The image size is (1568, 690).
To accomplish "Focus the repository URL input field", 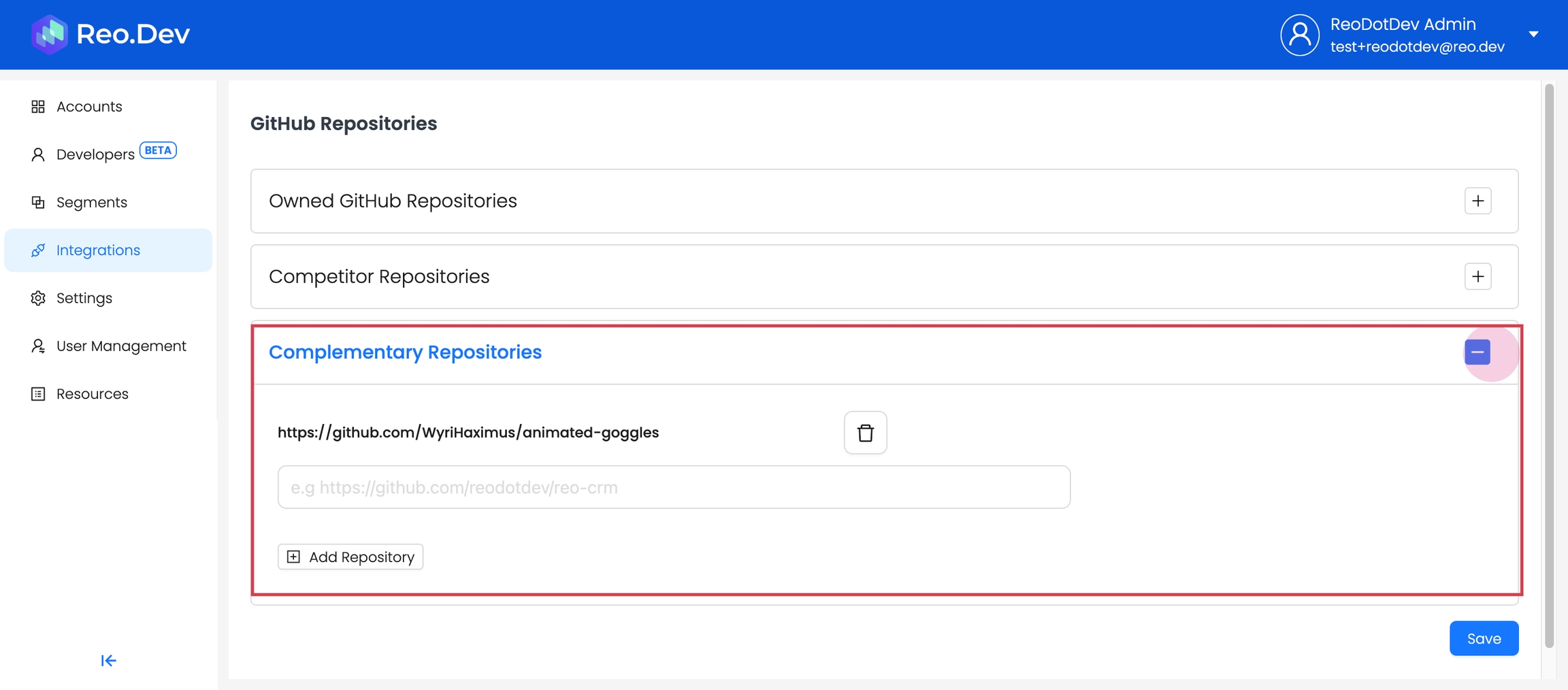I will (674, 487).
